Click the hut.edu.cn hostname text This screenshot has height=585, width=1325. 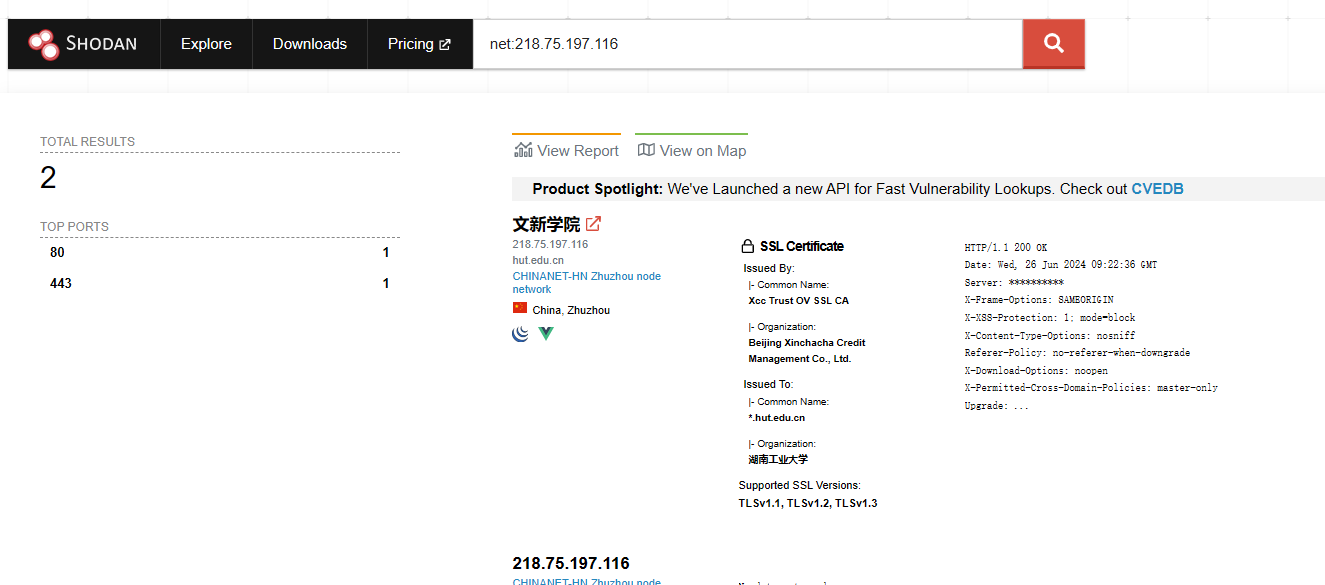pyautogui.click(x=538, y=260)
